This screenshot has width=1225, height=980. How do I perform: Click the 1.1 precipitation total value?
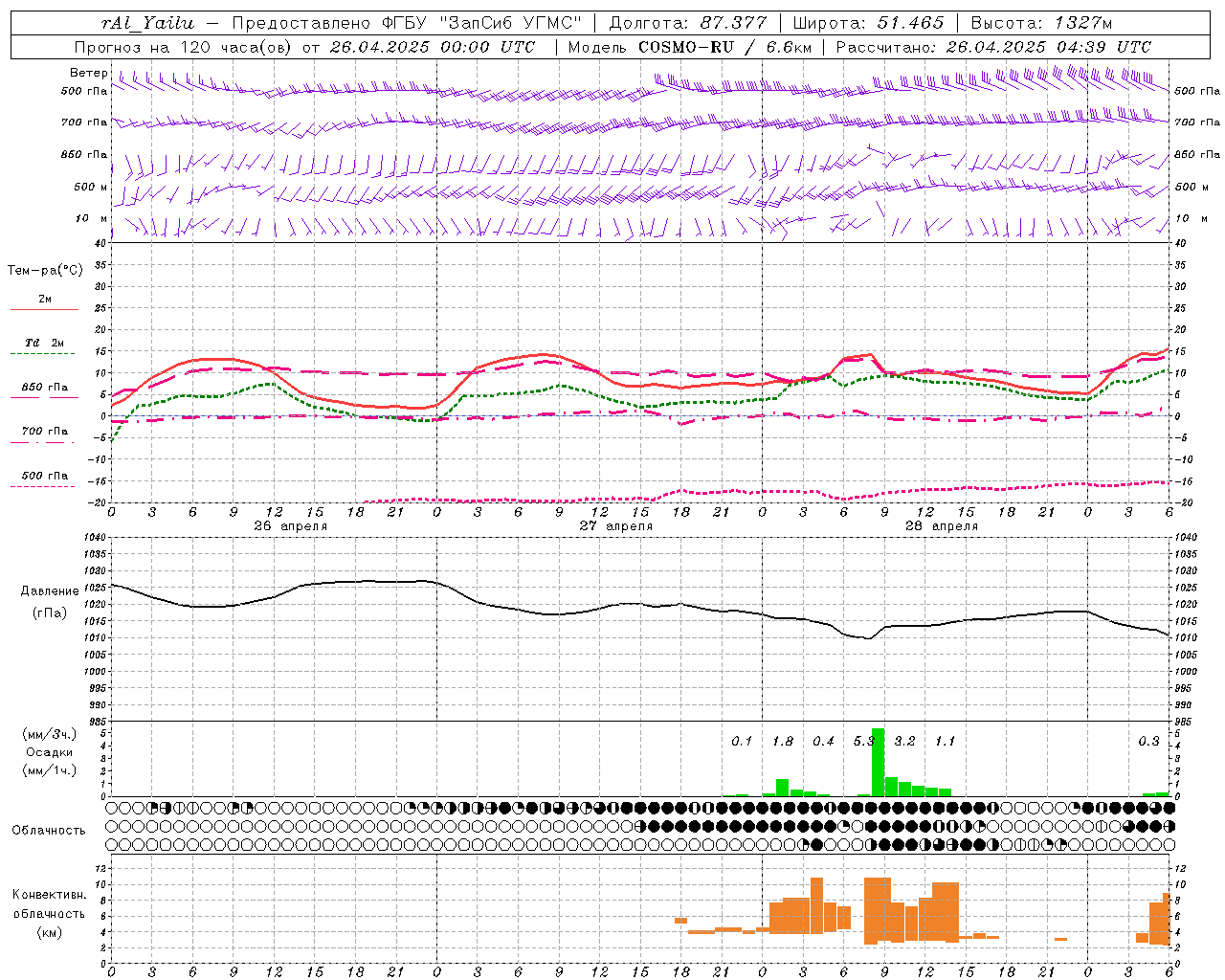945,741
